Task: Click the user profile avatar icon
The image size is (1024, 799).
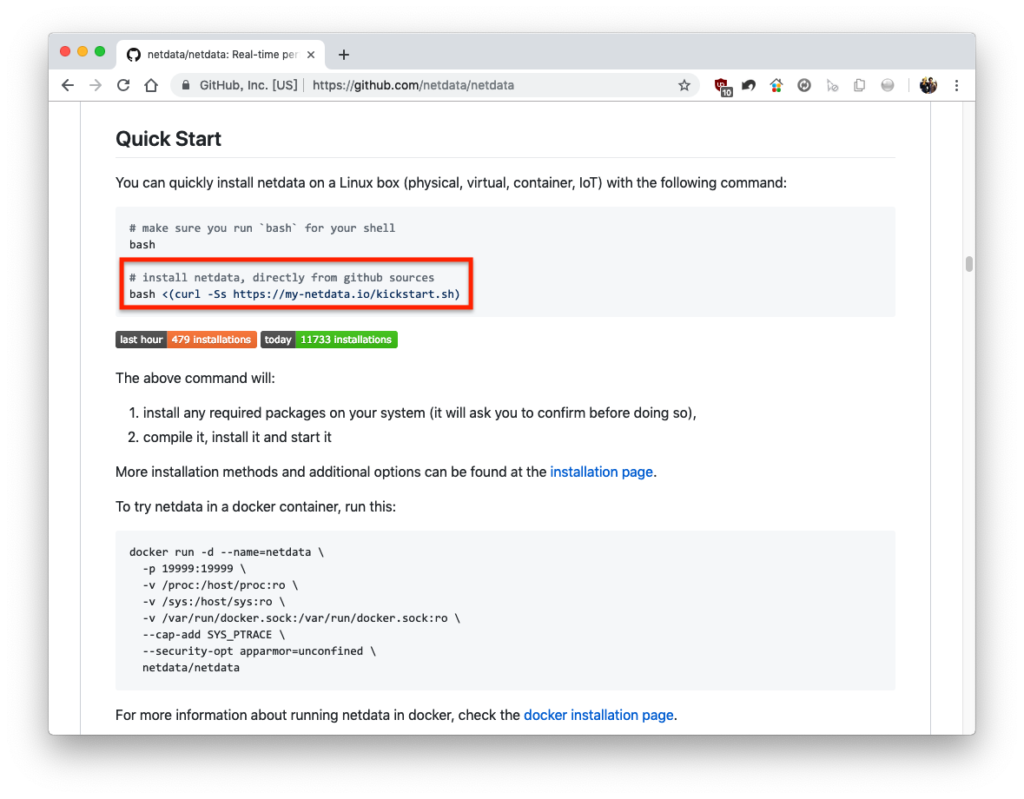Action: click(928, 86)
